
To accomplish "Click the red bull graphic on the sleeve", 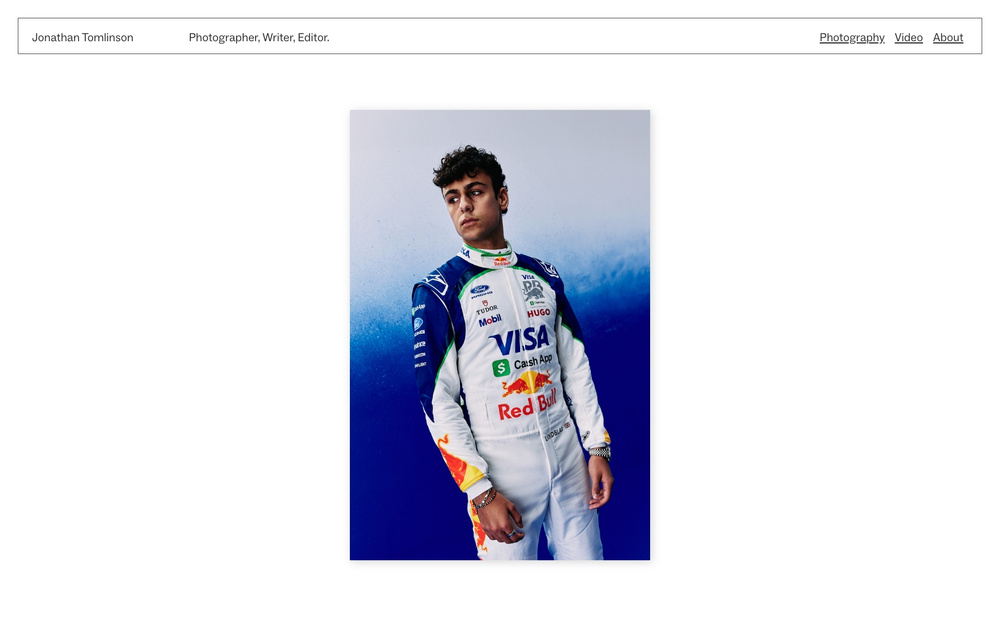I will point(458,463).
